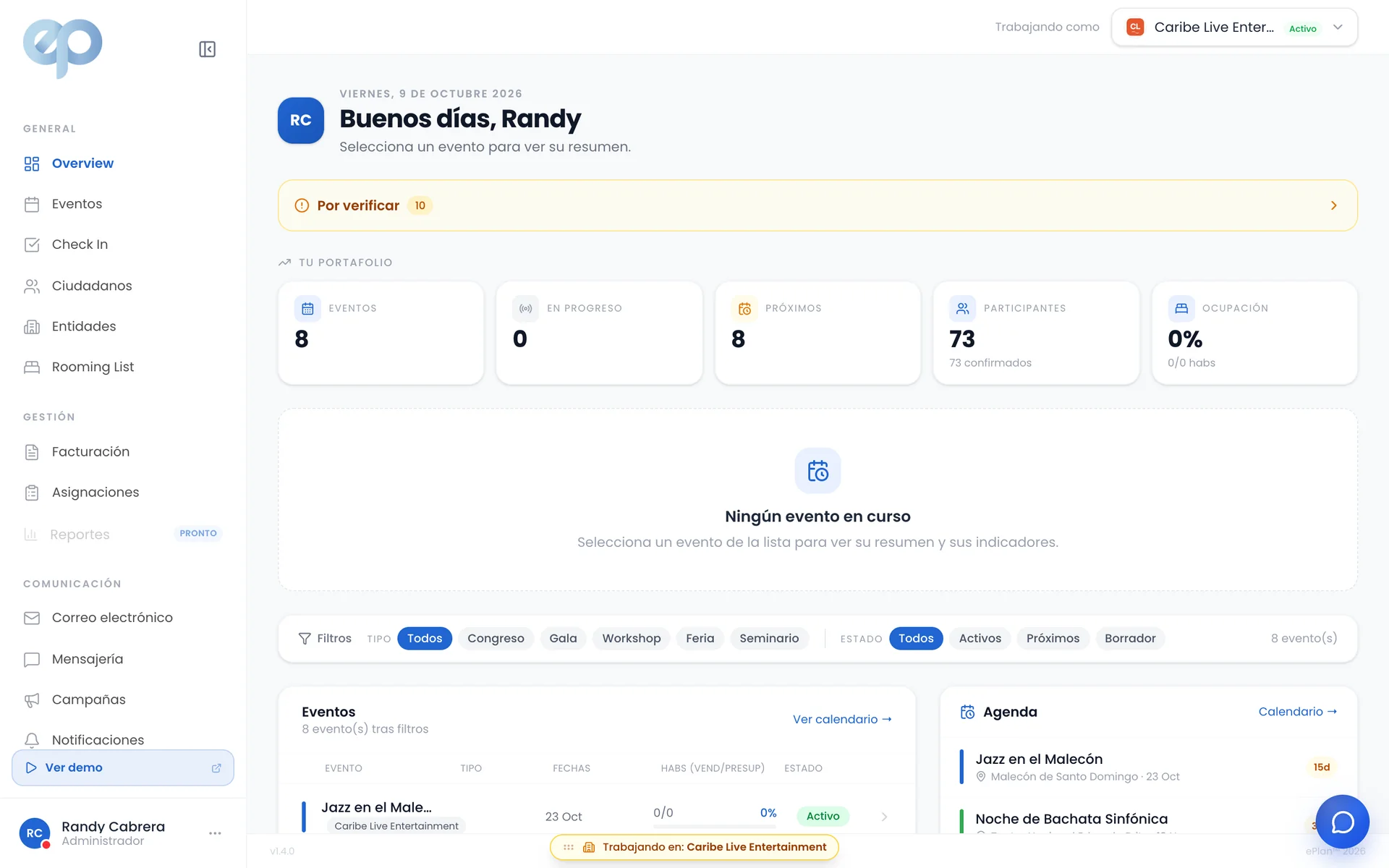Open Jazz en el Malecón agenda entry
Image resolution: width=1389 pixels, height=868 pixels.
pyautogui.click(x=1149, y=767)
